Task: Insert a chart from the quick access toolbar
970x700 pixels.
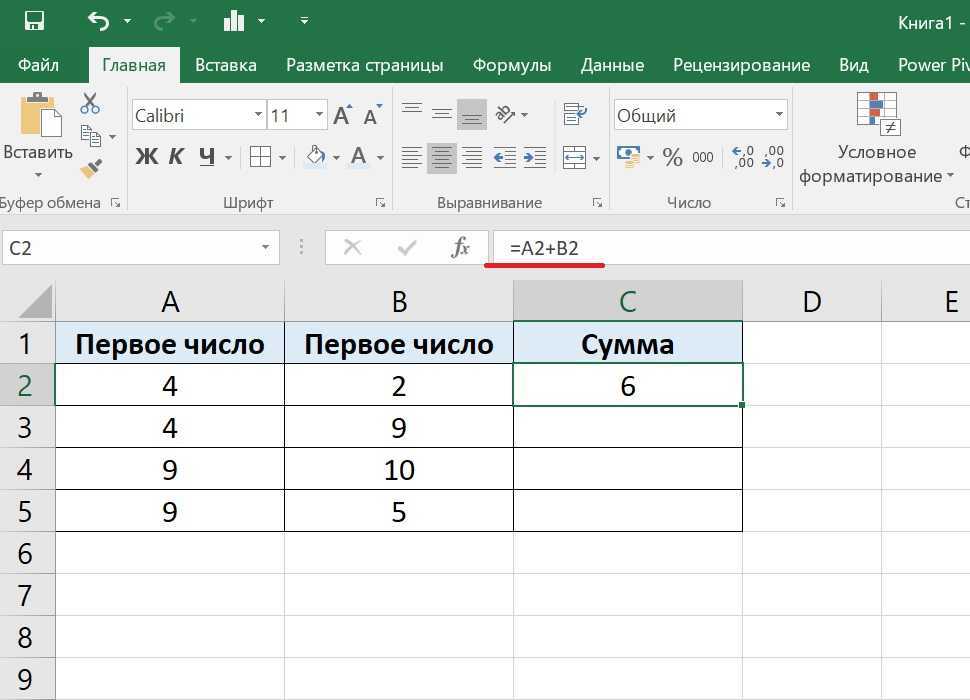Action: click(234, 21)
